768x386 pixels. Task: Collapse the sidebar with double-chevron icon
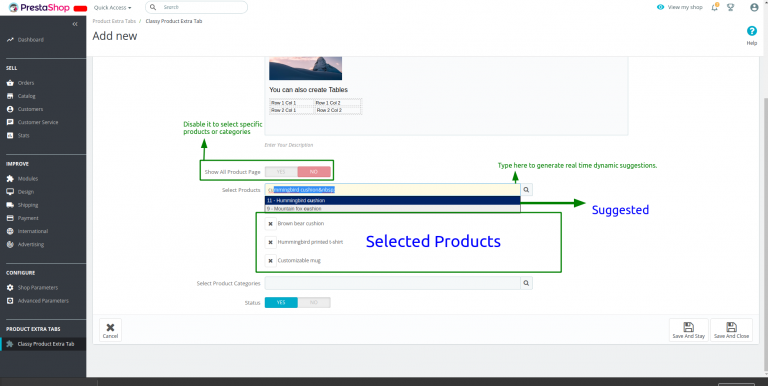pos(75,24)
